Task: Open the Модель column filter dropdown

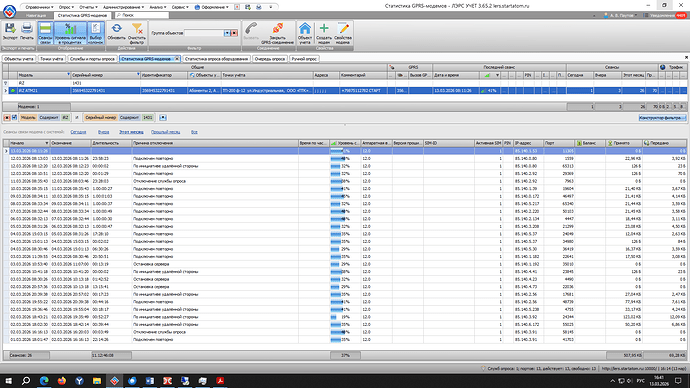Action: coord(68,74)
